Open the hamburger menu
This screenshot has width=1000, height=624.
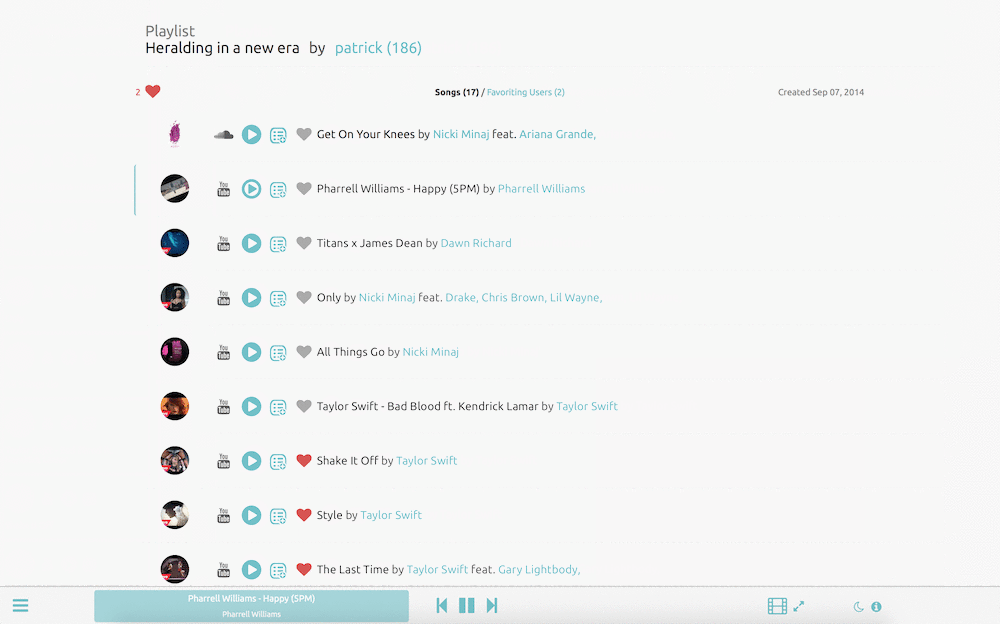pos(20,605)
